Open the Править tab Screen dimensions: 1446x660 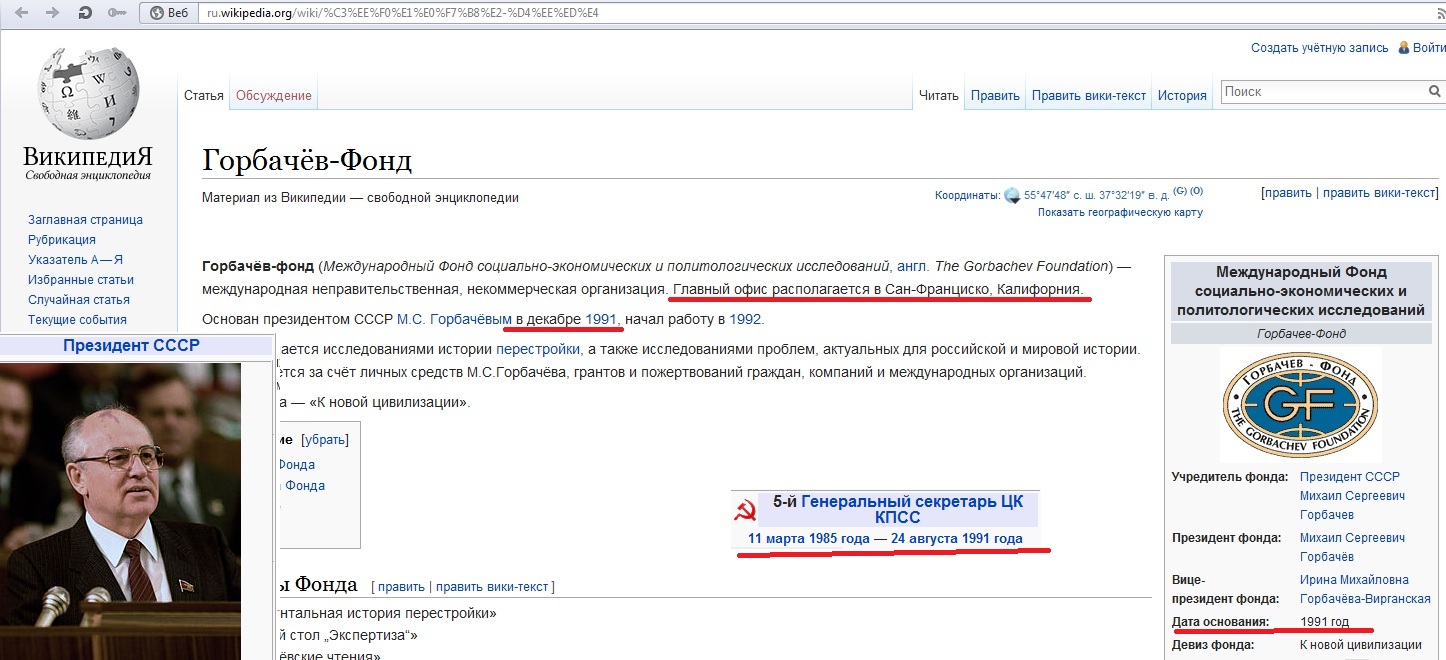(995, 96)
